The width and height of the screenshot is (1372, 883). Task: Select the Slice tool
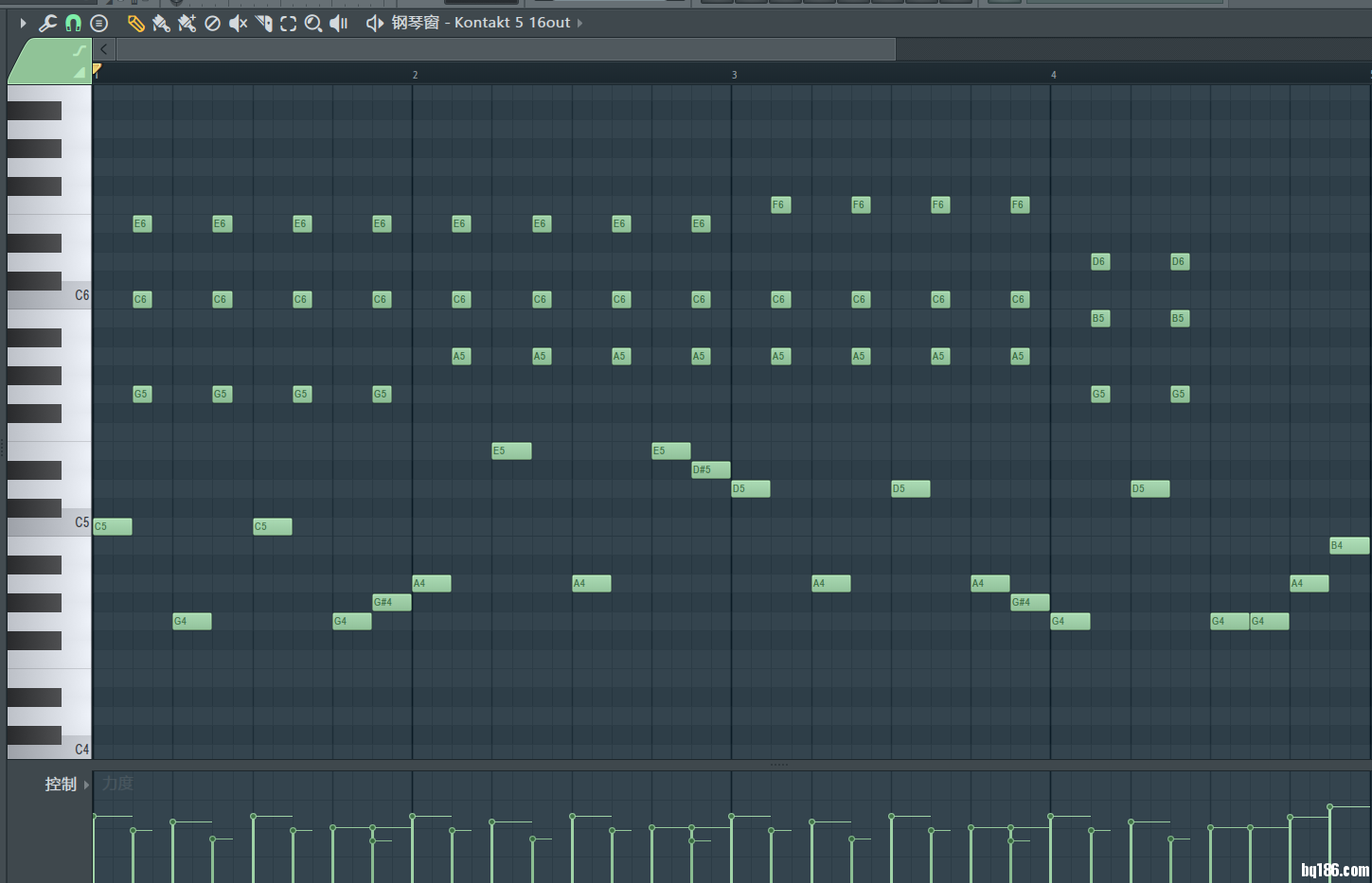click(x=263, y=23)
